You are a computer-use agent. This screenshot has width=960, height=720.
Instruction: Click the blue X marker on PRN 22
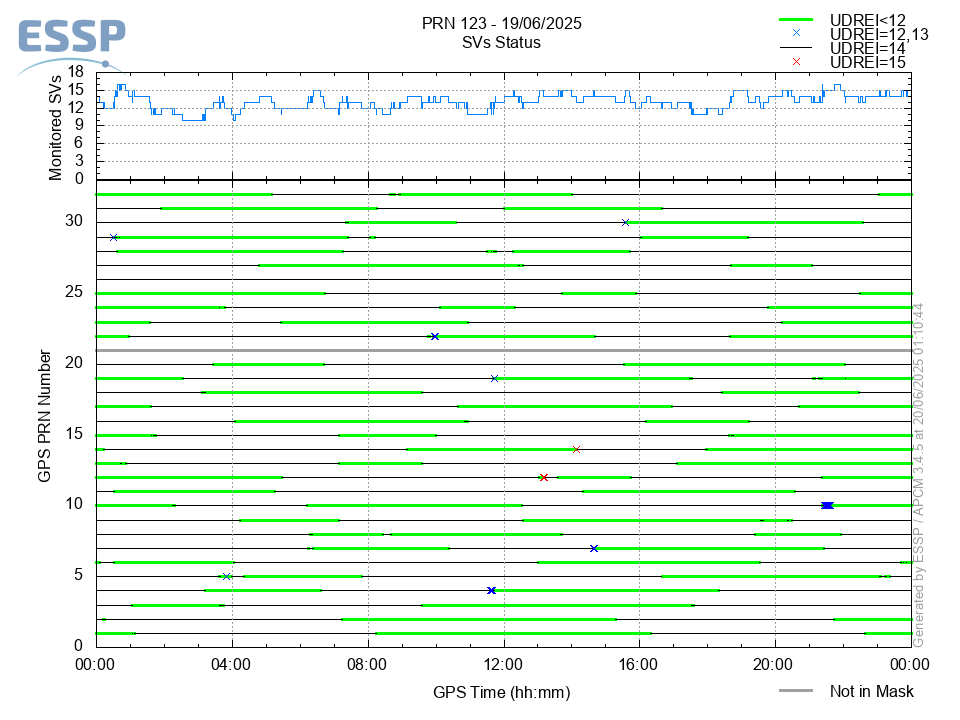click(x=434, y=336)
